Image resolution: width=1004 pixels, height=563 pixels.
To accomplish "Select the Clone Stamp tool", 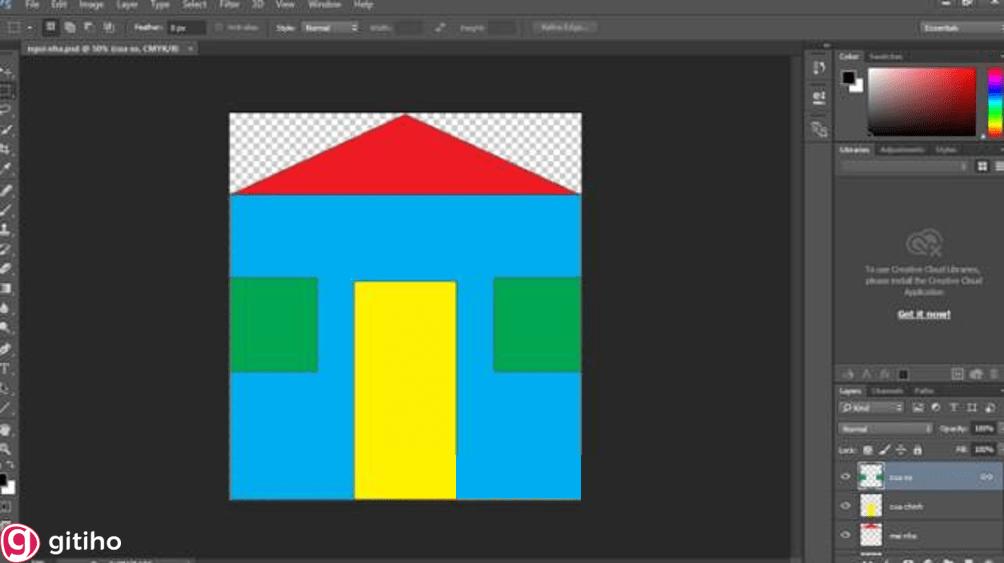I will coord(6,229).
